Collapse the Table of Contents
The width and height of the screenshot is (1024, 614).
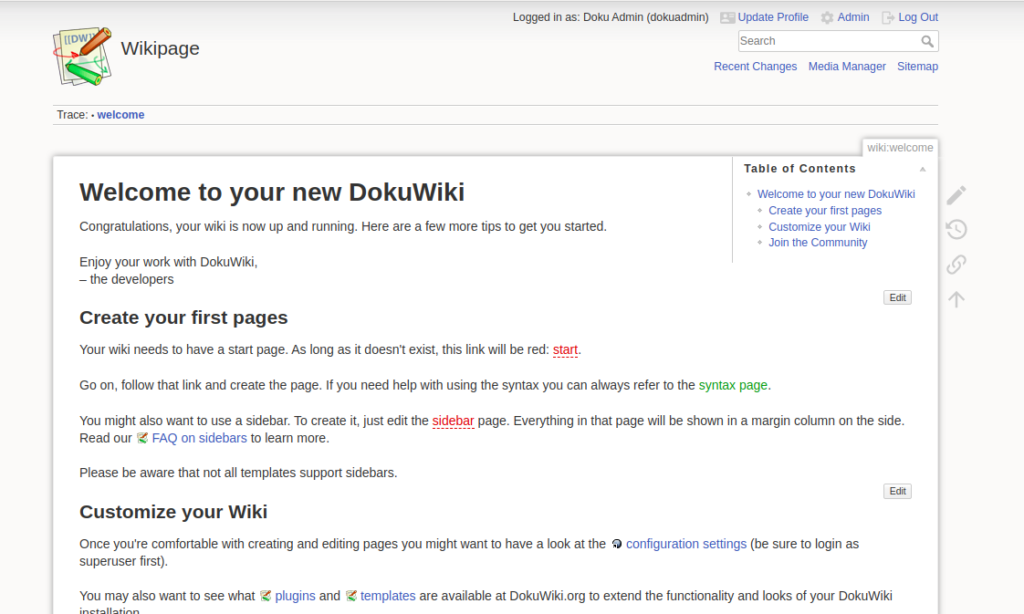pos(923,169)
